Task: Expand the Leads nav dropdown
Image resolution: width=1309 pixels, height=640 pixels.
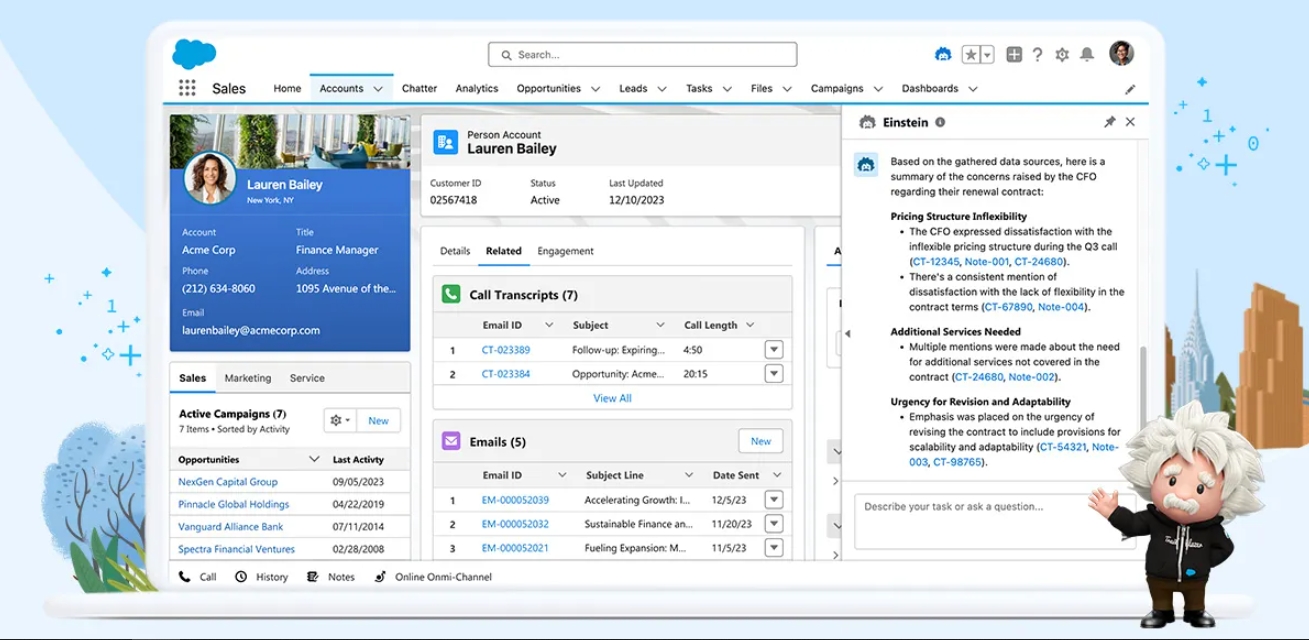Action: [x=662, y=89]
